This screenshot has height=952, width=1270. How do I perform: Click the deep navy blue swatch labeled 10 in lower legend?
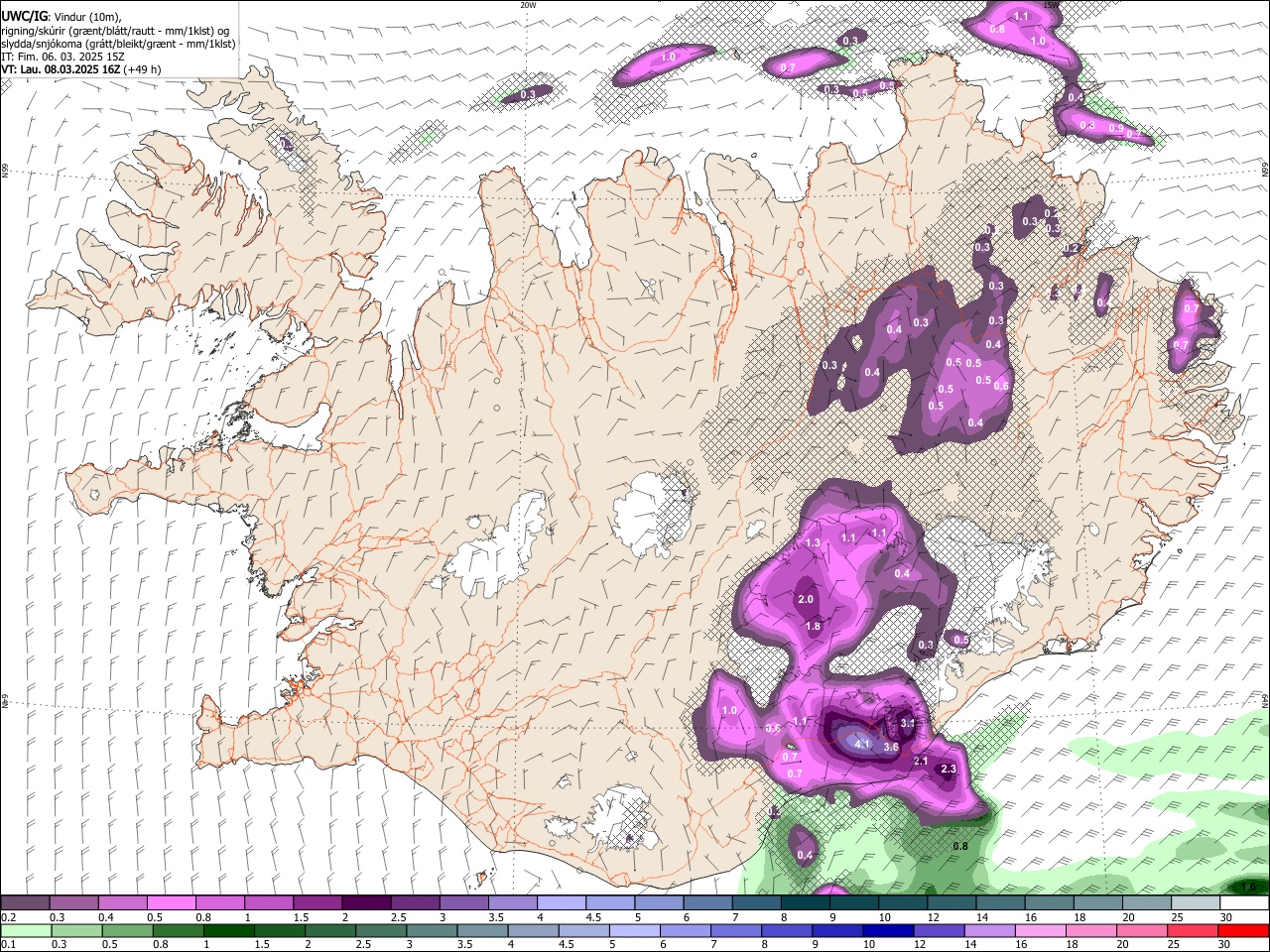(887, 930)
